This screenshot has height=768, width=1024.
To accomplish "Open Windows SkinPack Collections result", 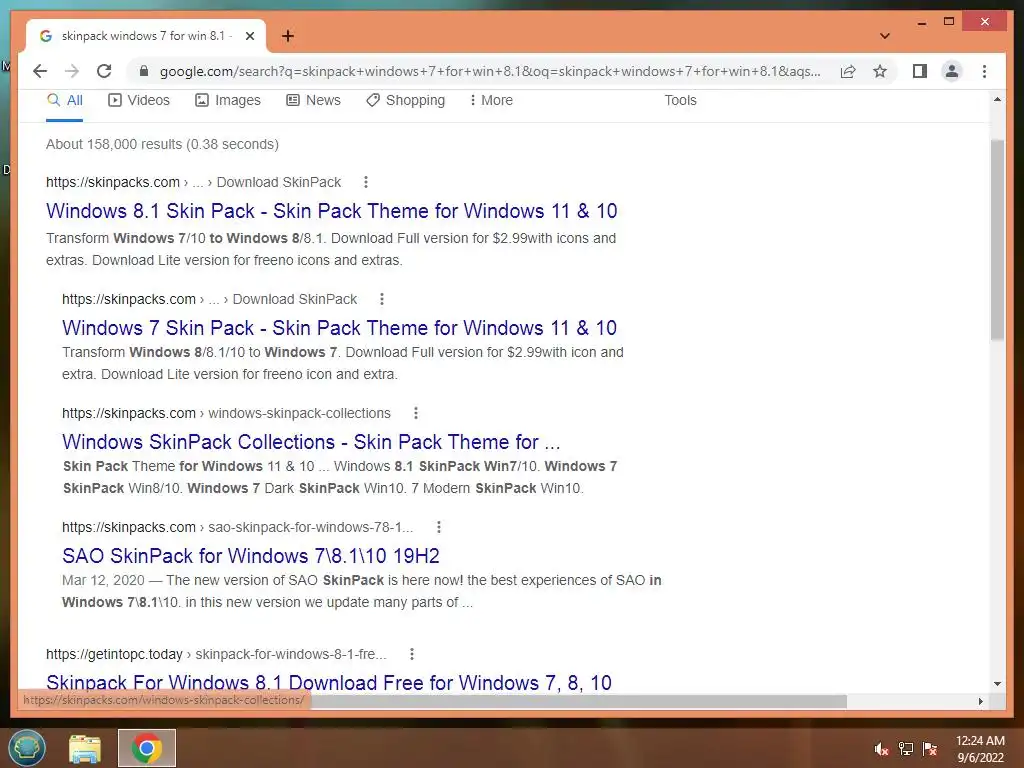I will pyautogui.click(x=312, y=442).
